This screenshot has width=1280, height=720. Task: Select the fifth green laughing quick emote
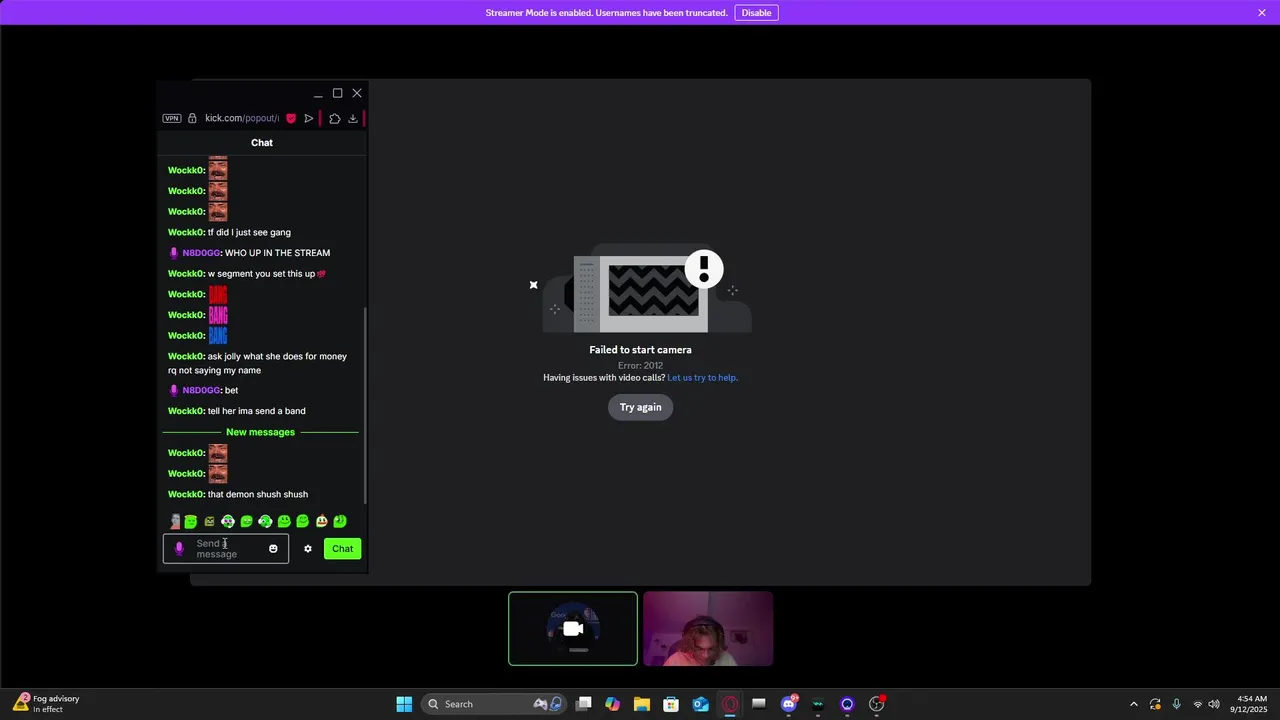tap(247, 521)
